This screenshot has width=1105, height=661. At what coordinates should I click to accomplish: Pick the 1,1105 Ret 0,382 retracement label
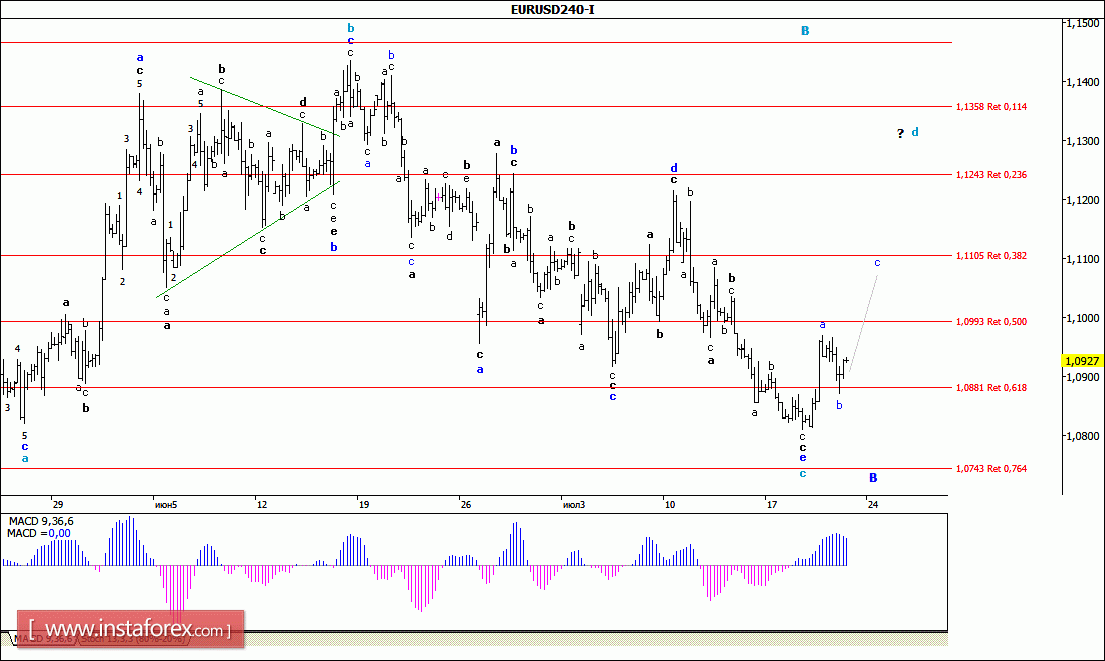(991, 256)
